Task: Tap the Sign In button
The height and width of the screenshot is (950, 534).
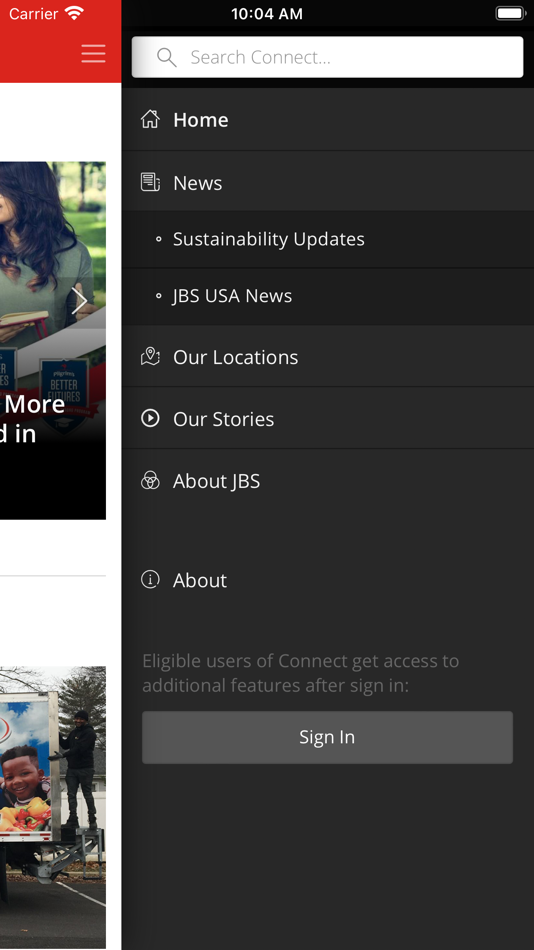Action: 327,737
